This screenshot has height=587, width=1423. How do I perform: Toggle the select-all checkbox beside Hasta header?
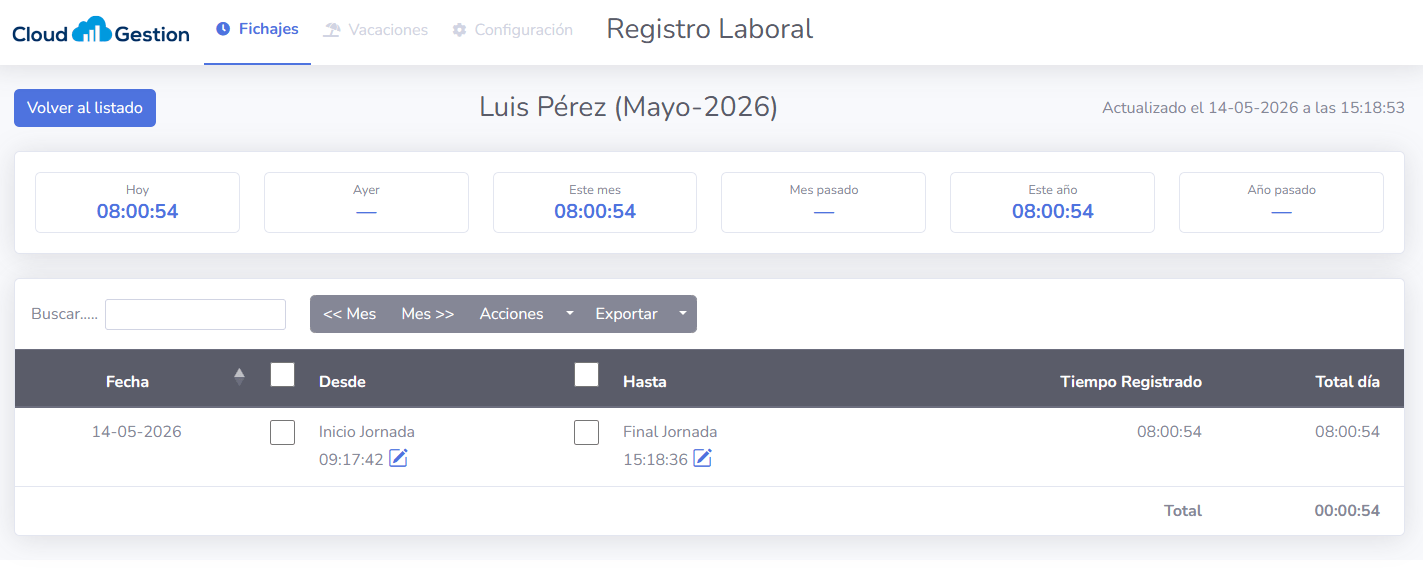pos(586,374)
